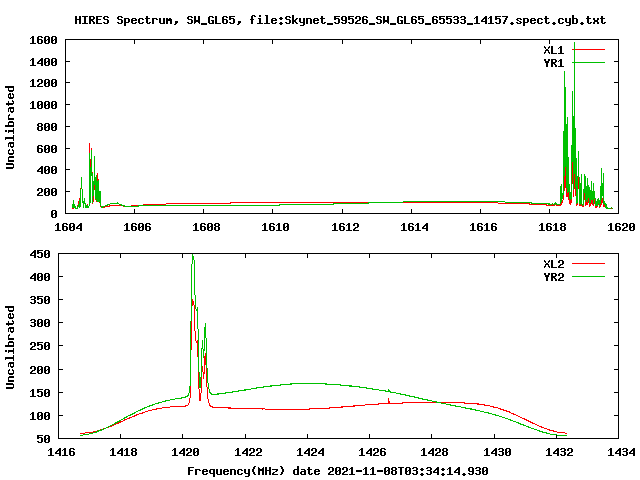The width and height of the screenshot is (640, 480).
Task: Click the bottom plot Uncalibrated axis label
Action: [x=10, y=347]
